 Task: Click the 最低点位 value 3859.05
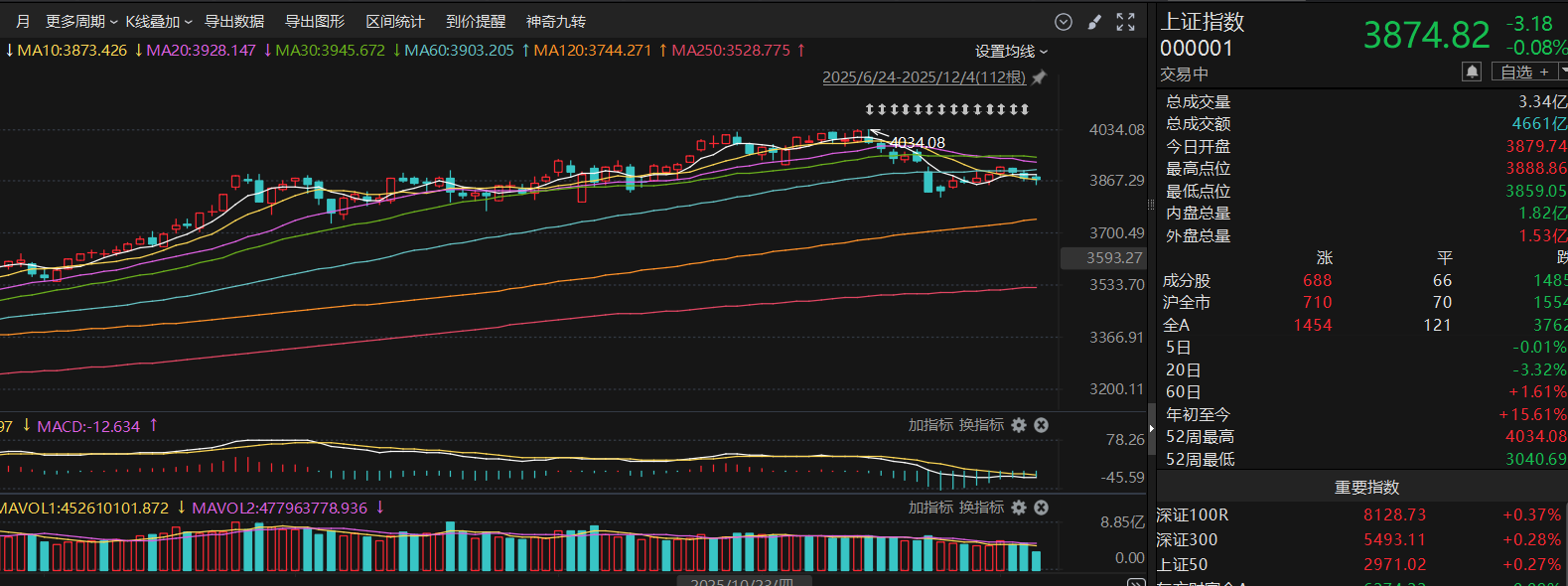tap(1536, 191)
